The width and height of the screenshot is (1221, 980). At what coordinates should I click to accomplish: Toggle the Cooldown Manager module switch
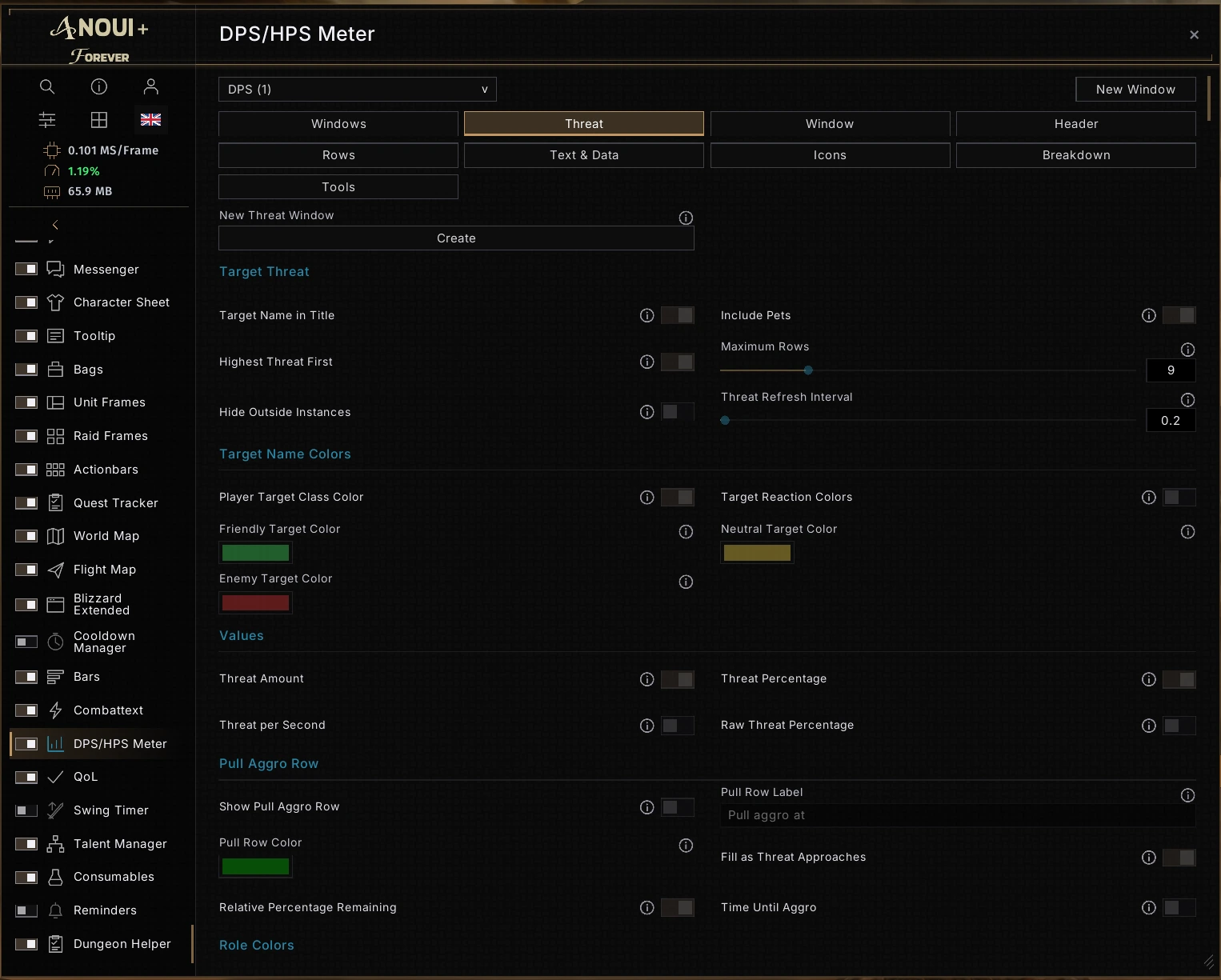click(x=26, y=642)
